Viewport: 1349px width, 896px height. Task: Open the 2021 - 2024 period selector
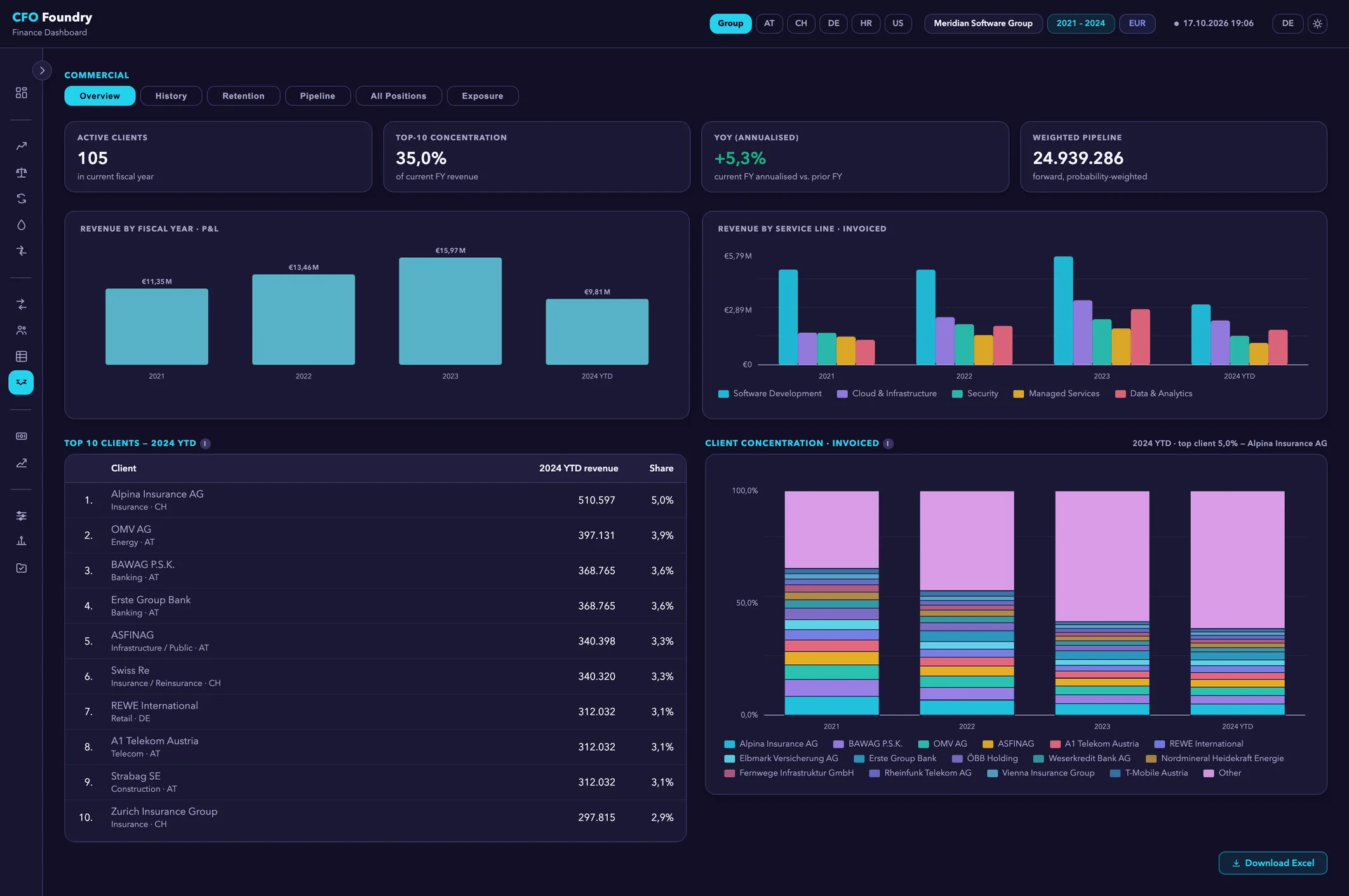coord(1080,23)
